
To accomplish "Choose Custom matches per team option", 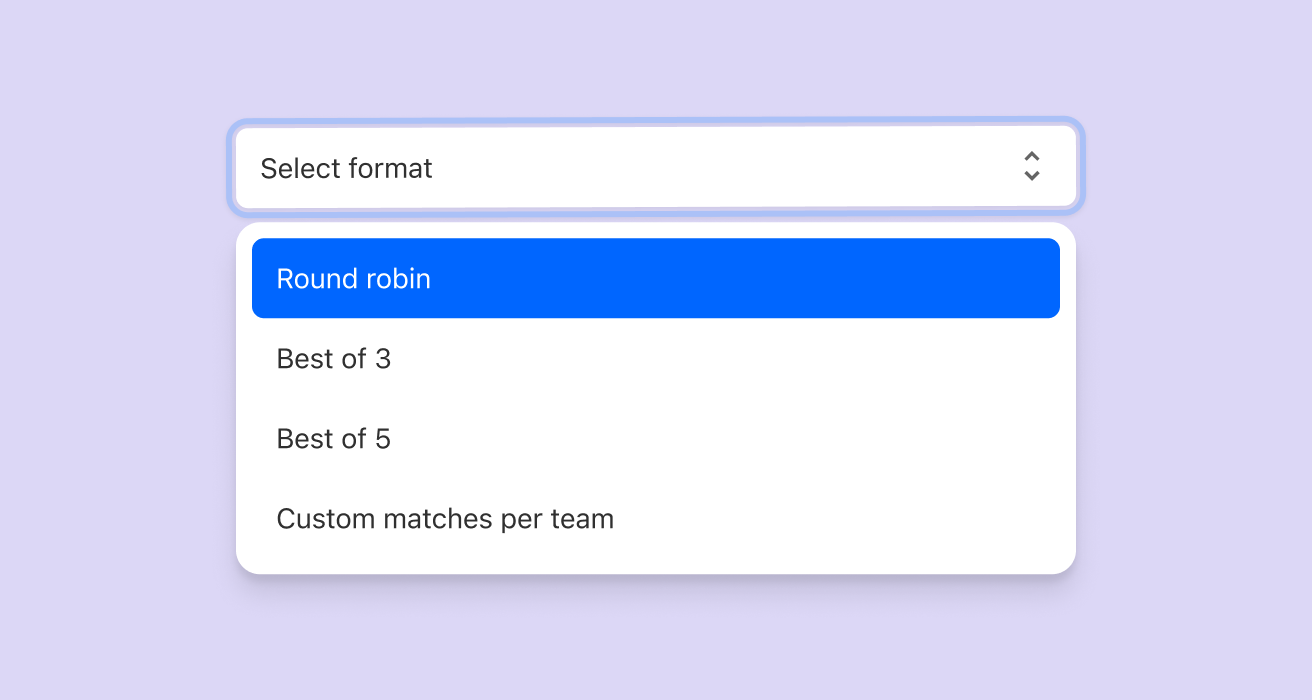I will click(x=656, y=518).
